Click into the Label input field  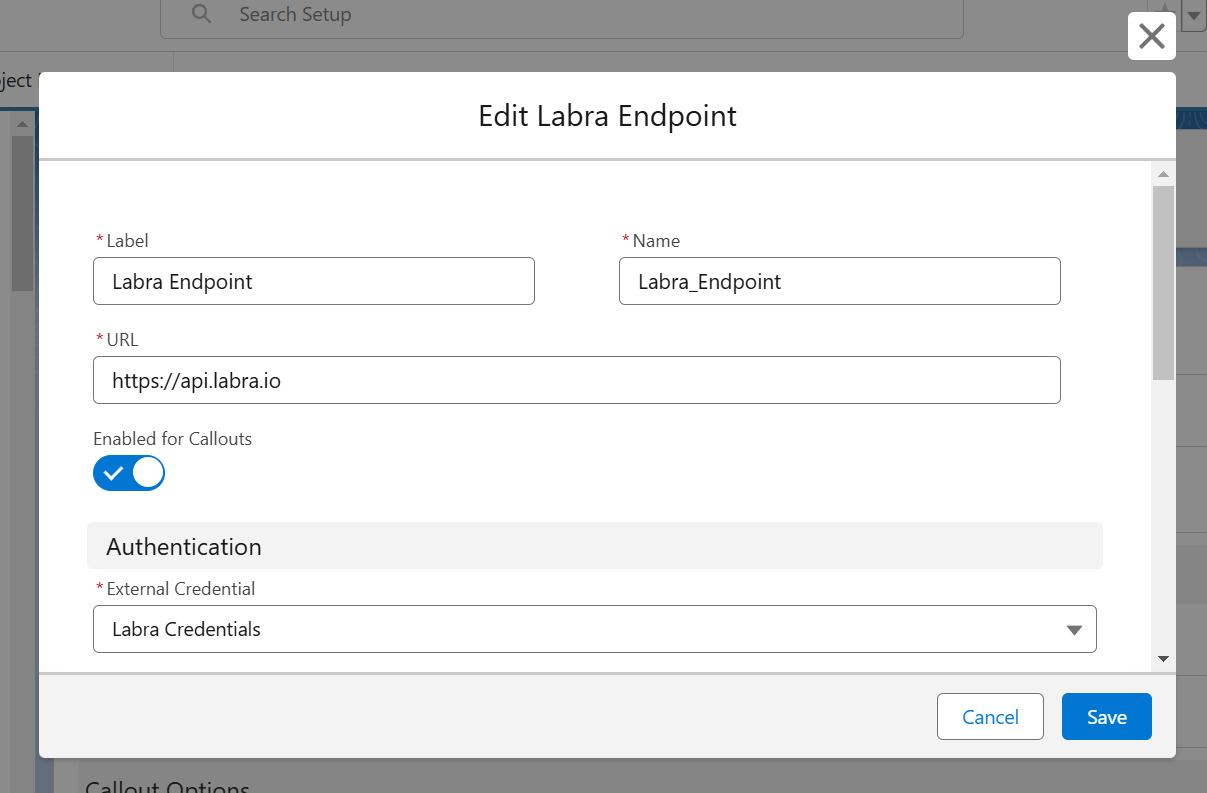(x=314, y=281)
